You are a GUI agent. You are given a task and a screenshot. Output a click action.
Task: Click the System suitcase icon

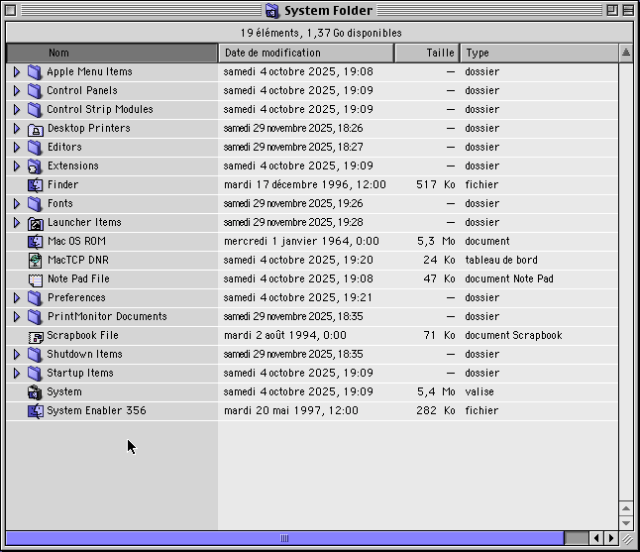[35, 392]
